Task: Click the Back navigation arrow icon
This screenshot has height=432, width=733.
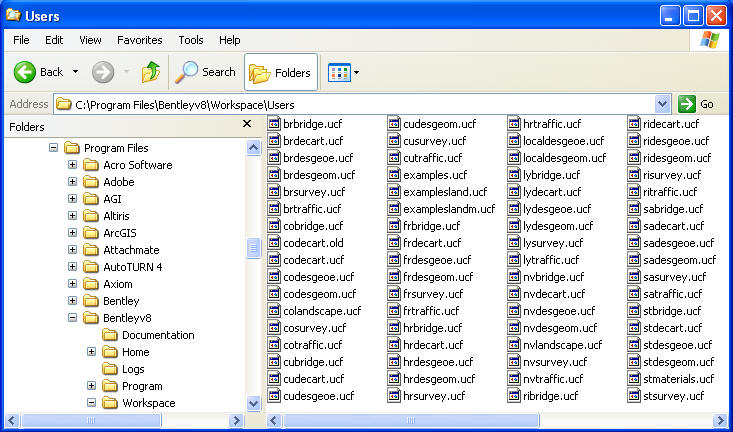Action: point(25,72)
